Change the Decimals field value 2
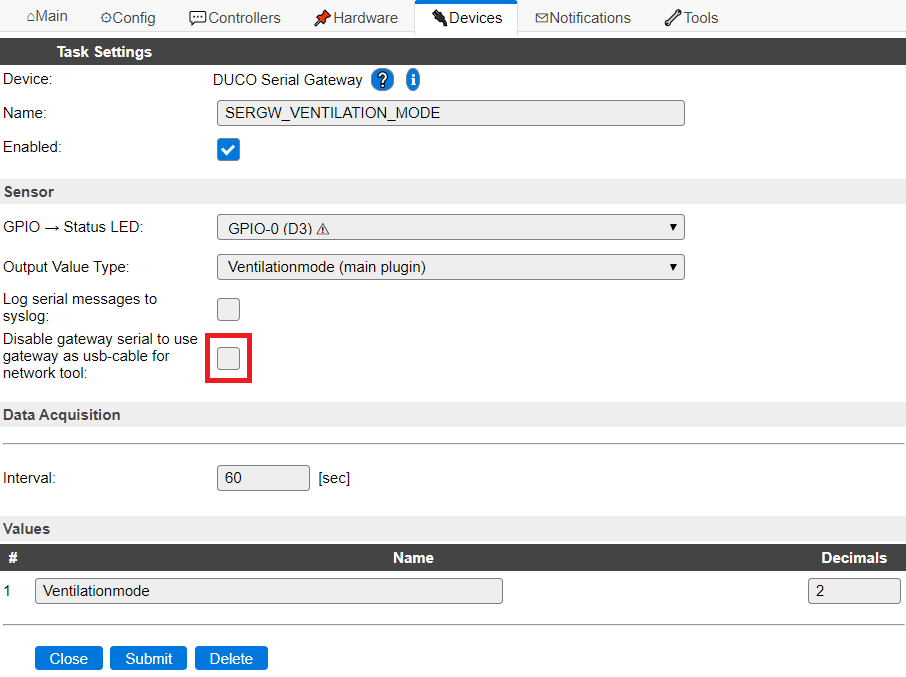Screen dimensions: 906x677 pyautogui.click(x=854, y=591)
